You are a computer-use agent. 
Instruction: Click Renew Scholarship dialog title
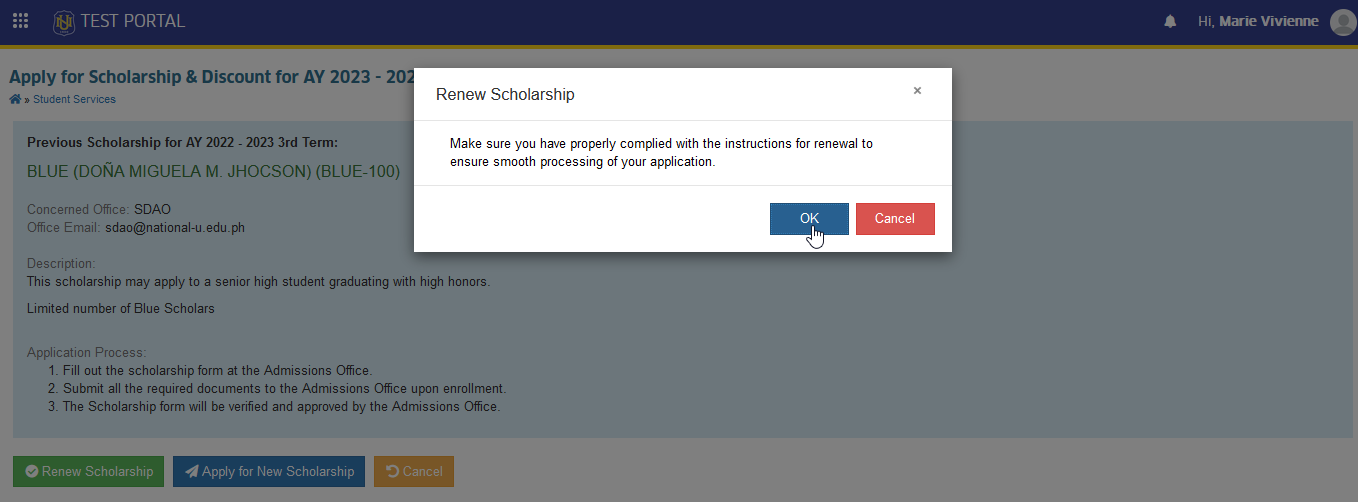point(505,95)
